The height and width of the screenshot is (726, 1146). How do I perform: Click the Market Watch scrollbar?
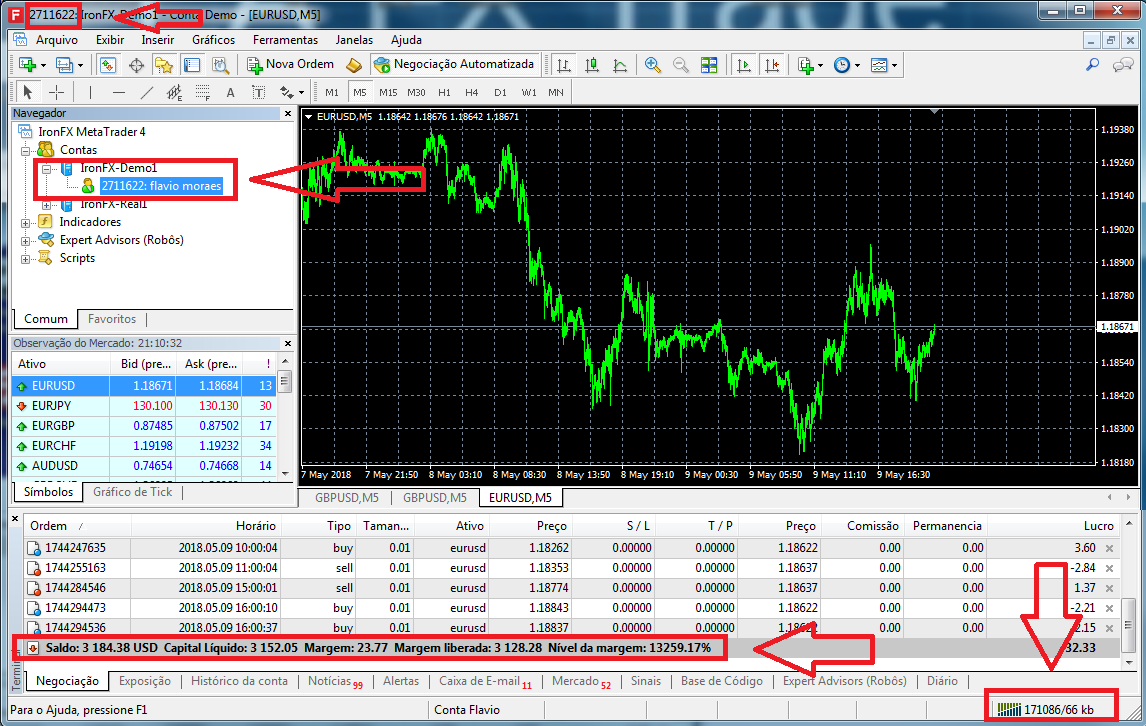tap(285, 420)
